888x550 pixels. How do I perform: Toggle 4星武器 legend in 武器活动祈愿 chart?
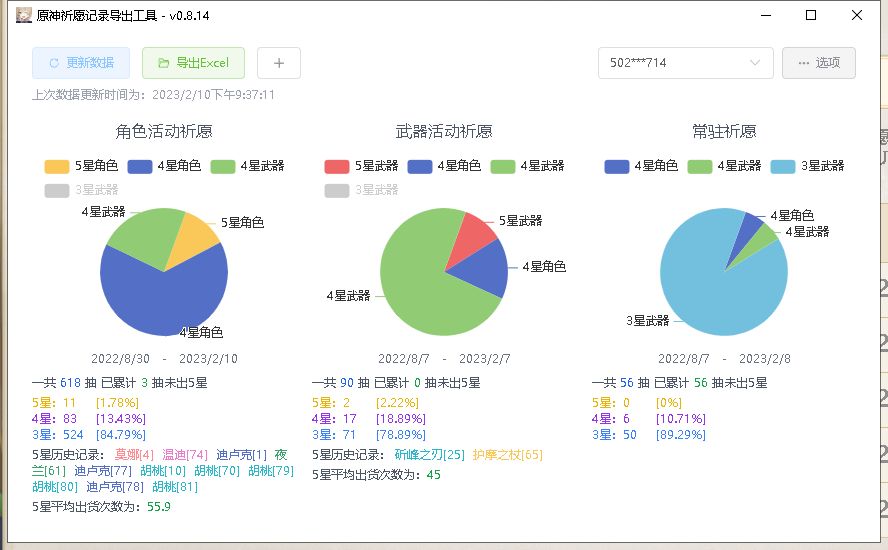coord(527,166)
